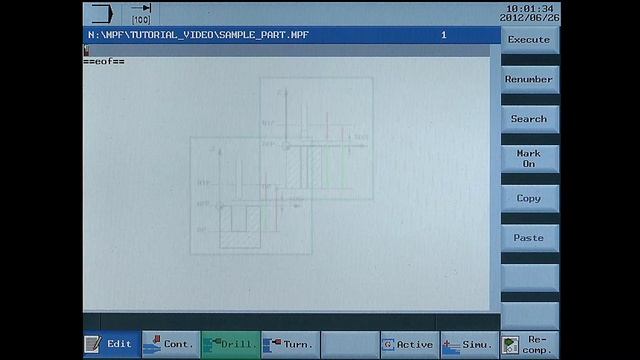Image resolution: width=640 pixels, height=360 pixels.
Task: Click the Re-comp. softkey
Action: [x=529, y=344]
